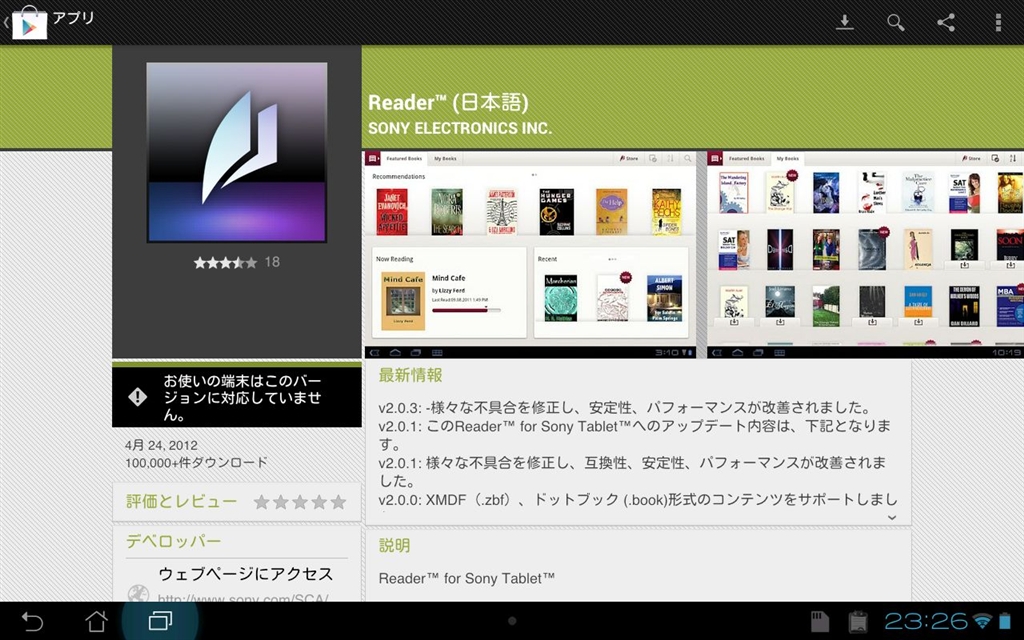Tap the Reader app logo image
This screenshot has height=640, width=1024.
(x=236, y=152)
